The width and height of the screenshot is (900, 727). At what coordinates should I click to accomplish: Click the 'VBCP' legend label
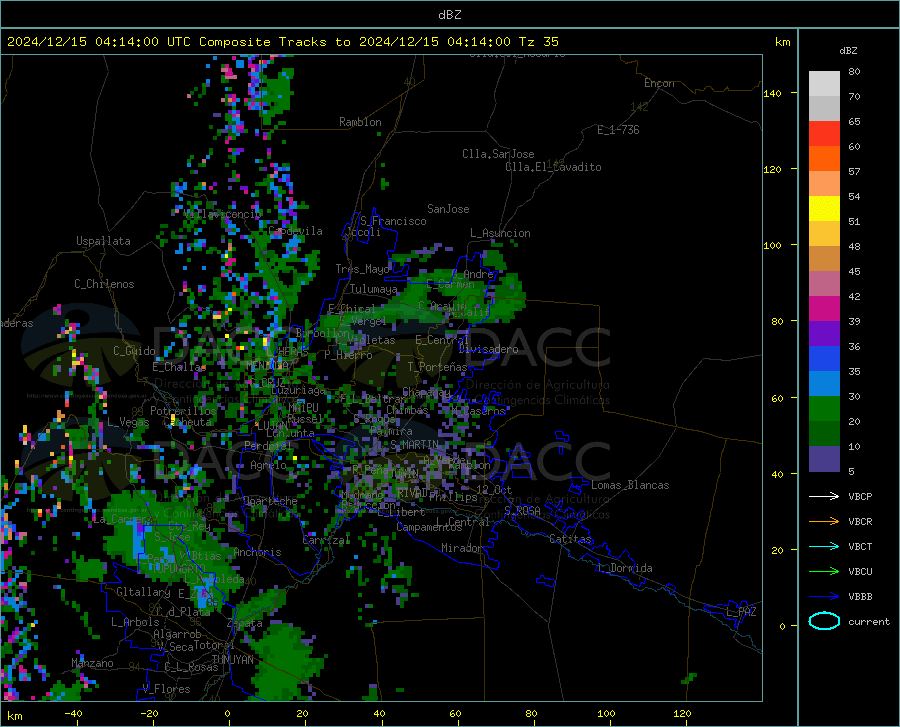[860, 496]
